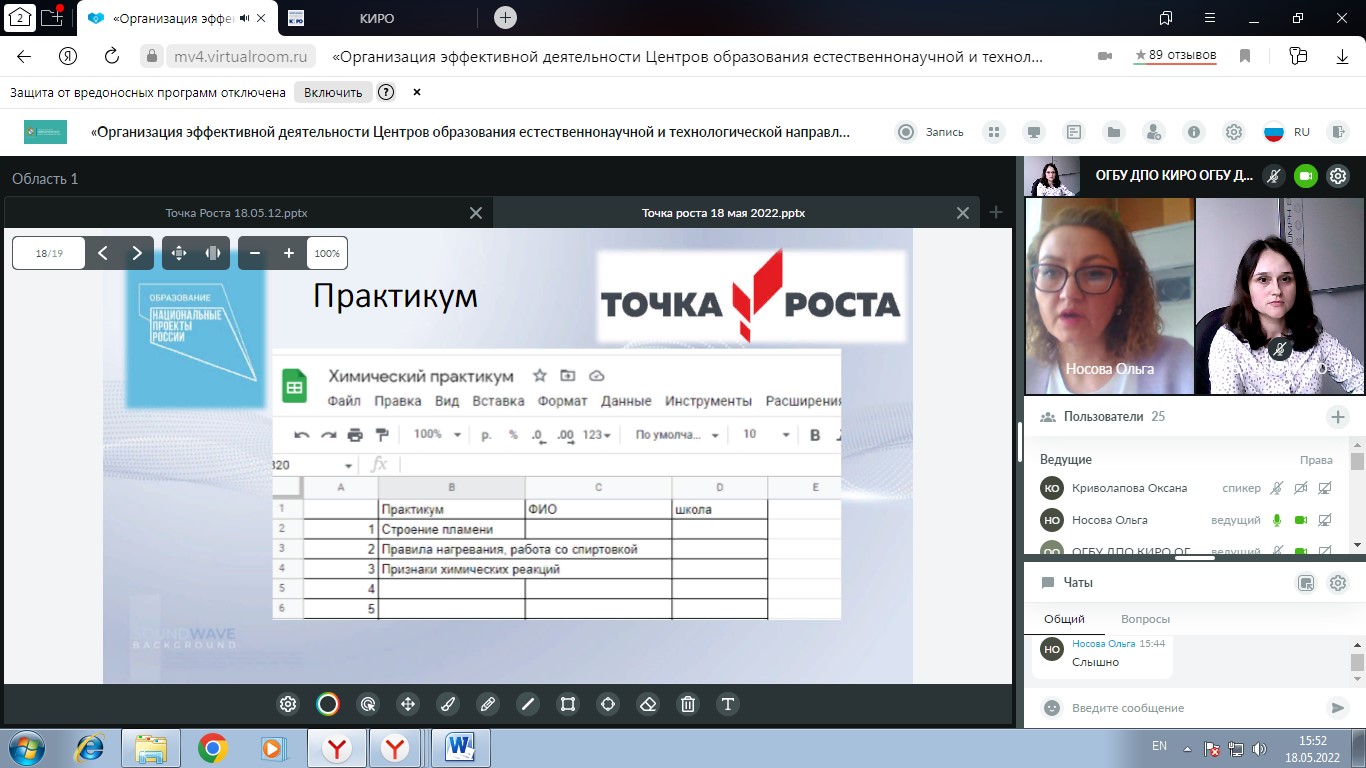Open the files folder icon
The width and height of the screenshot is (1366, 768).
point(1113,132)
